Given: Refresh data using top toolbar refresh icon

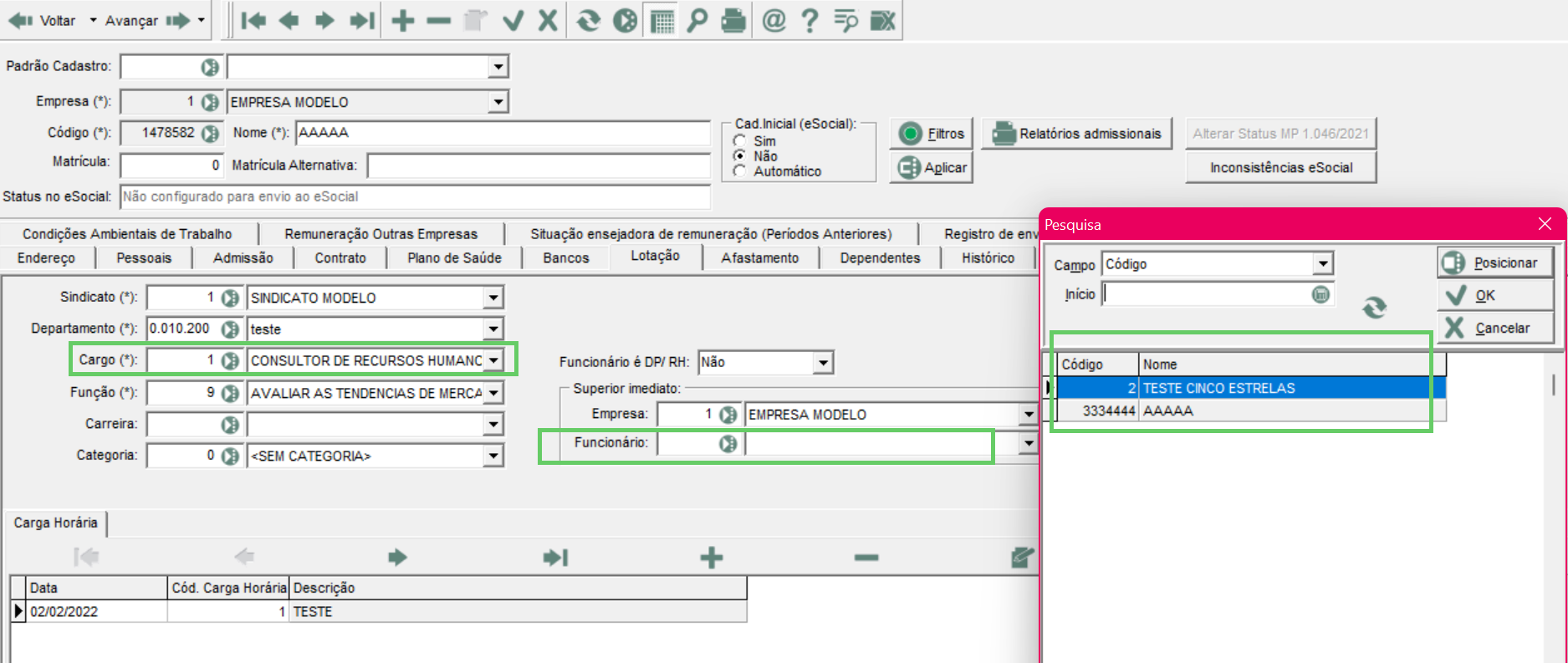Looking at the screenshot, I should click(x=589, y=20).
